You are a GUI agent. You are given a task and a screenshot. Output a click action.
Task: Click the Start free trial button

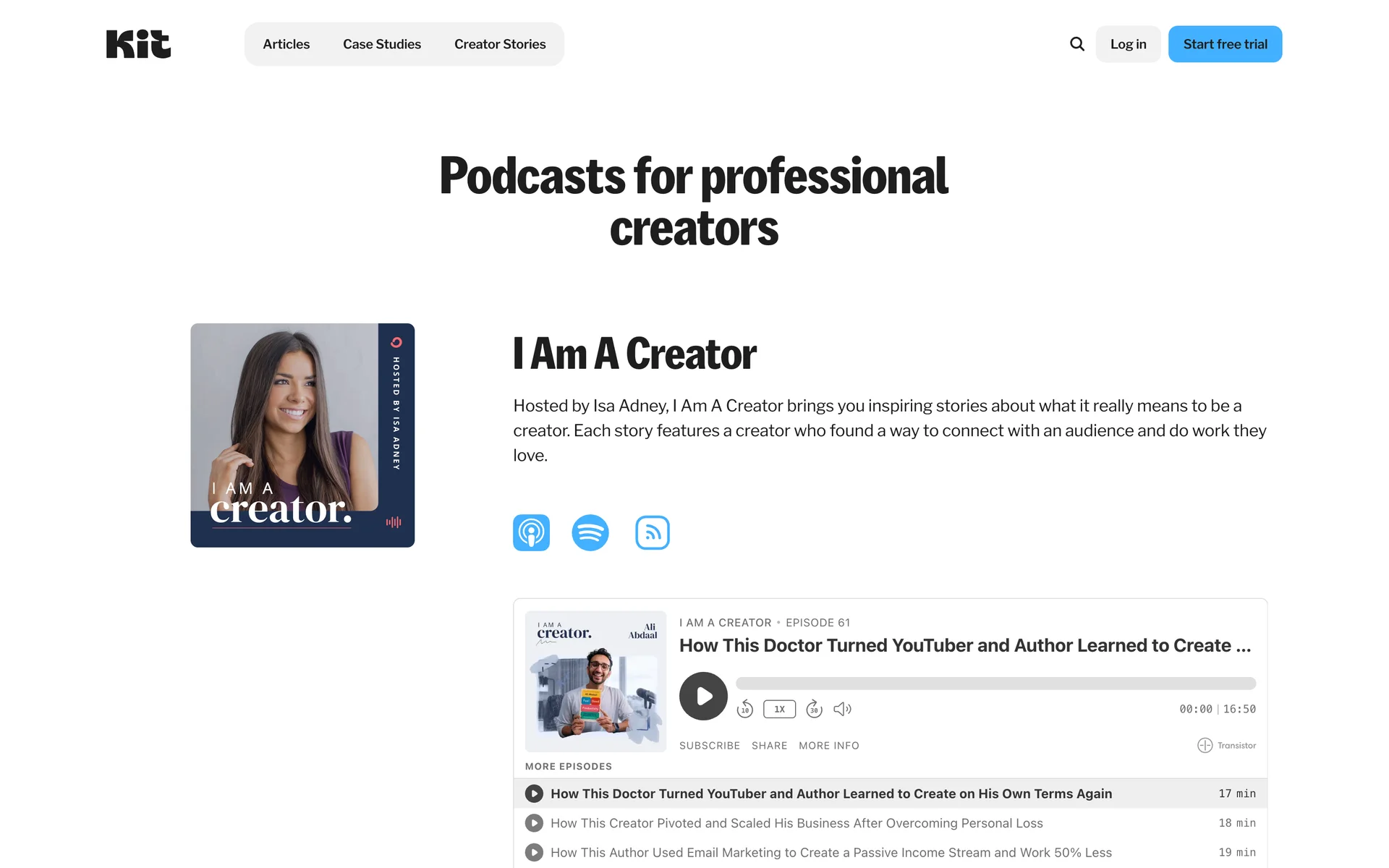(1225, 44)
